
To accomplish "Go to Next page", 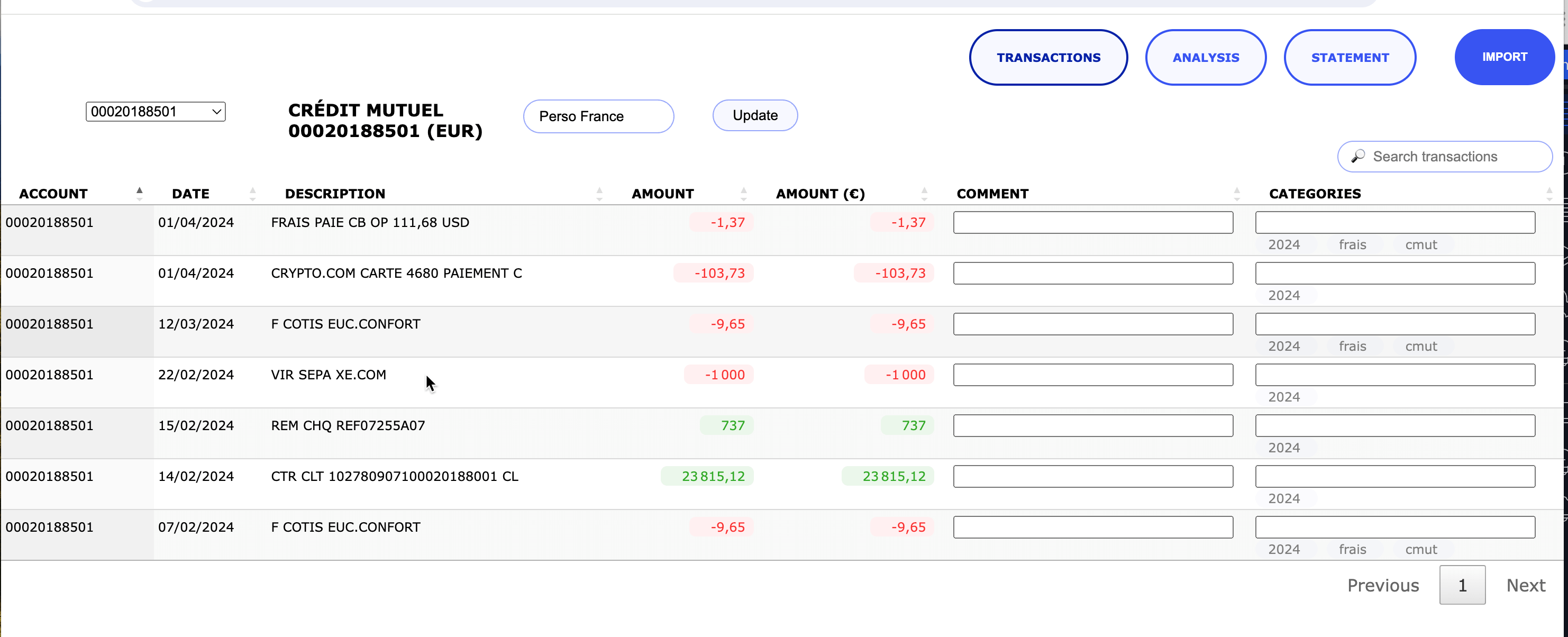I will 1525,585.
